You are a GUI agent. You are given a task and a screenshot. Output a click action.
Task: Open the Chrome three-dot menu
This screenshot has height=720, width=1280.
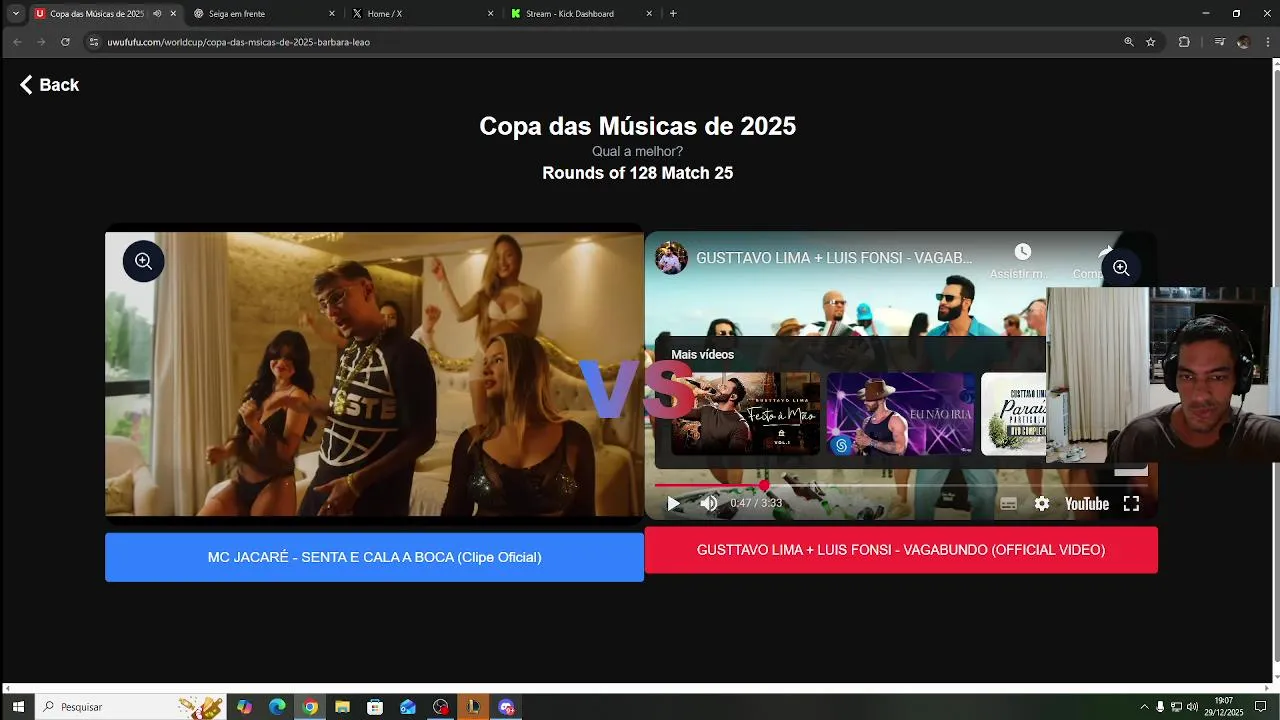[1266, 42]
